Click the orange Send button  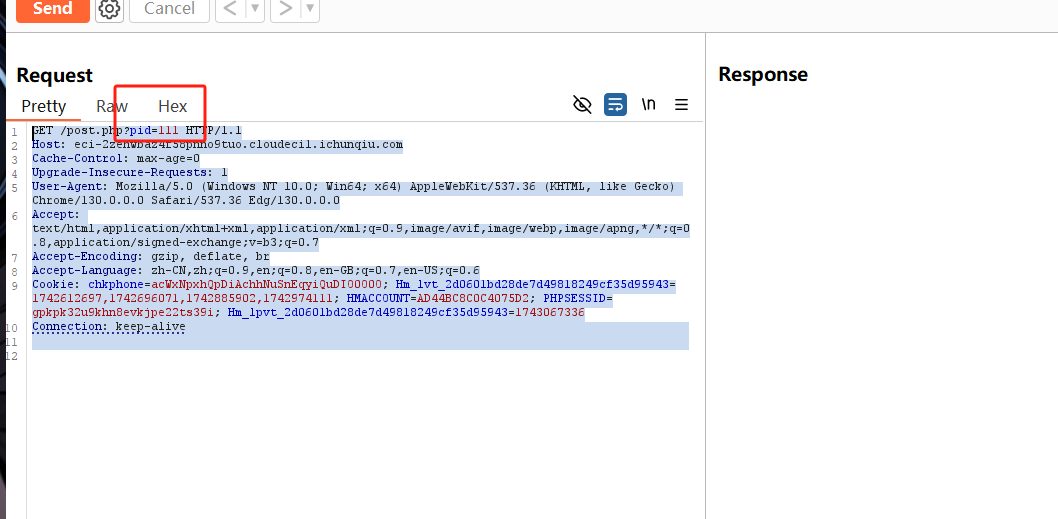[x=52, y=9]
